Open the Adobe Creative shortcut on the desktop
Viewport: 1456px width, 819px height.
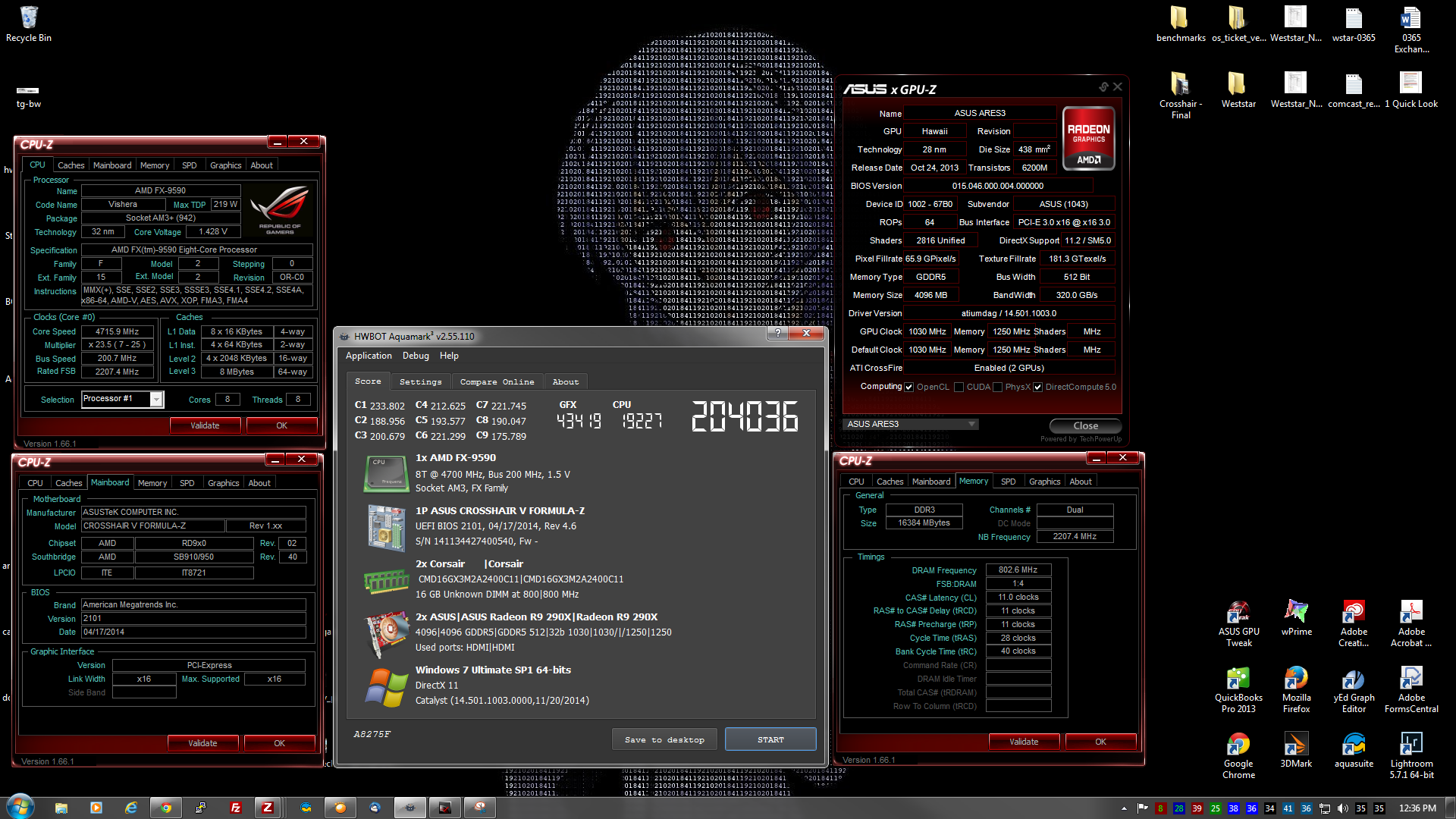tap(1354, 623)
